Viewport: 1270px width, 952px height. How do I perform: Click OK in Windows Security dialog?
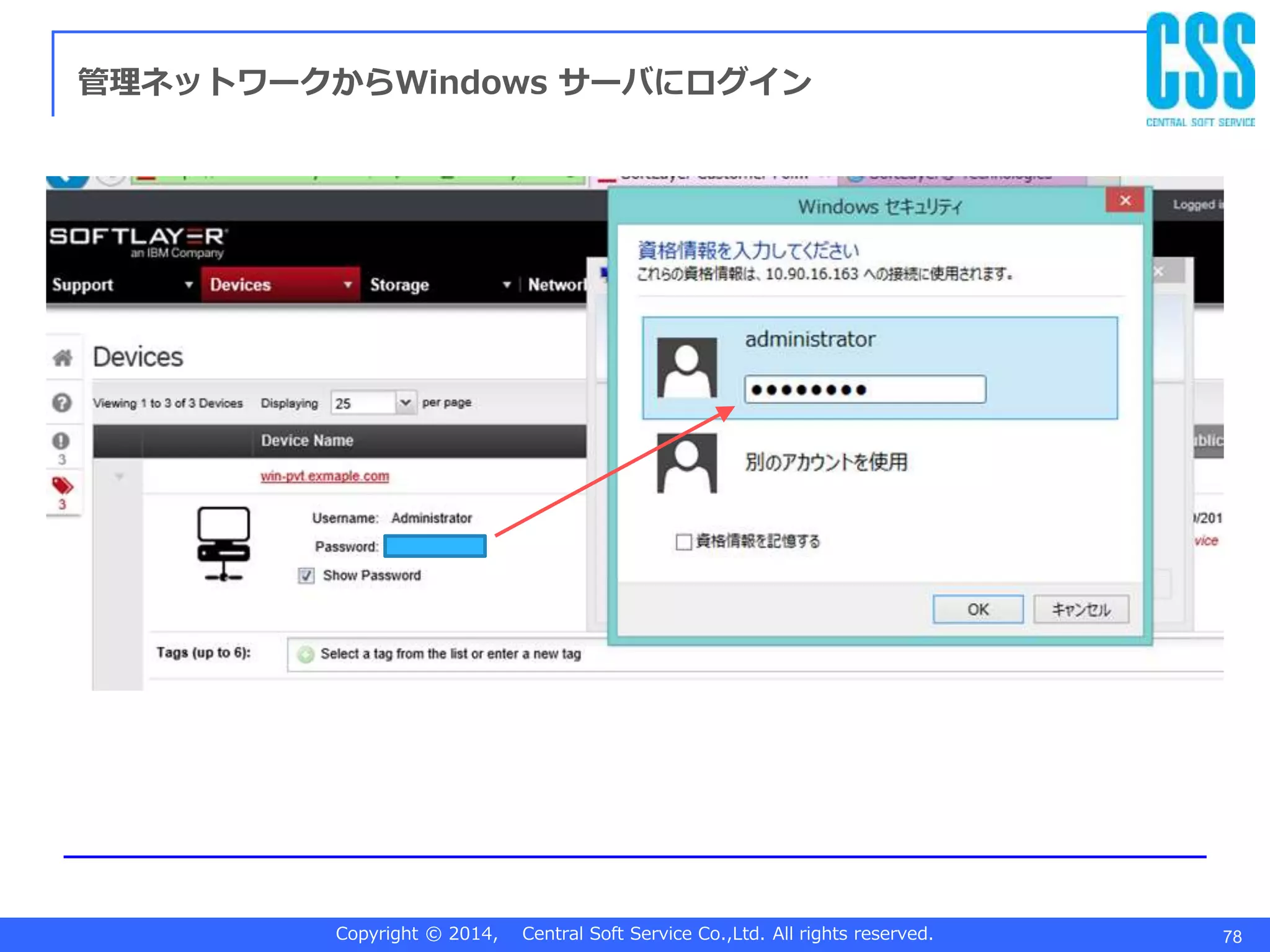(978, 609)
